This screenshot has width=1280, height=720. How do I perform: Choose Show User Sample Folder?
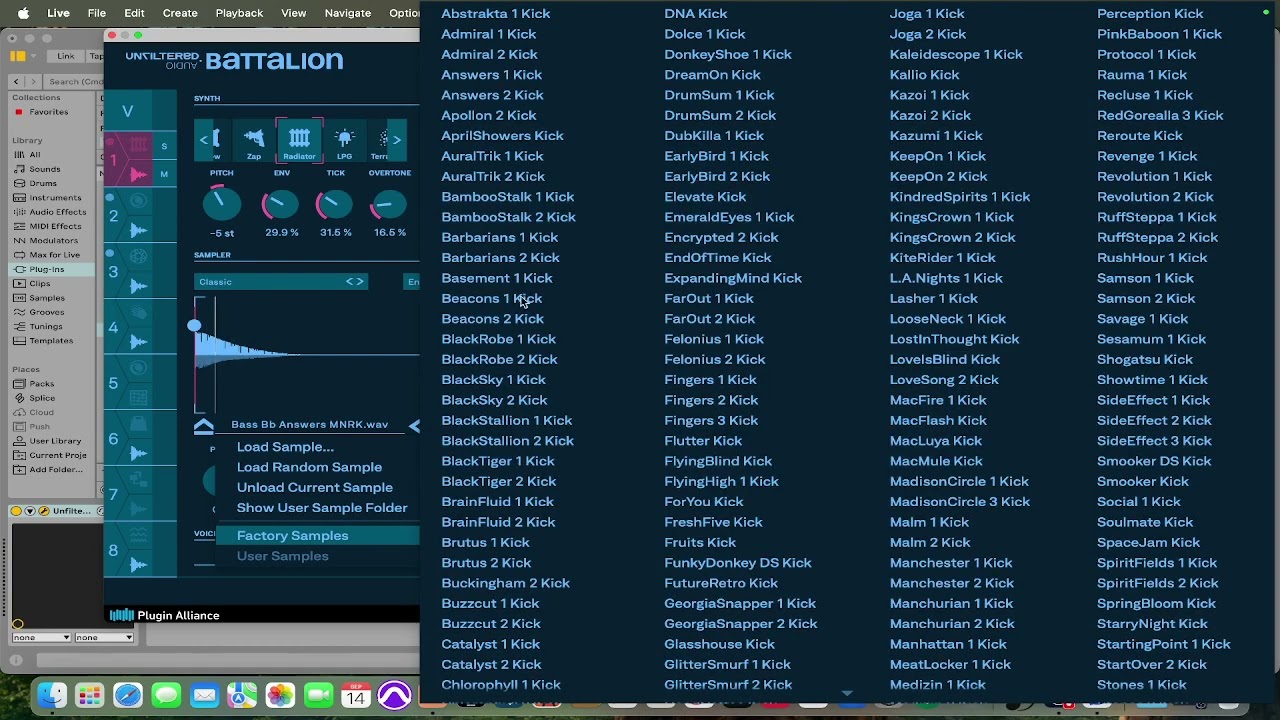322,508
